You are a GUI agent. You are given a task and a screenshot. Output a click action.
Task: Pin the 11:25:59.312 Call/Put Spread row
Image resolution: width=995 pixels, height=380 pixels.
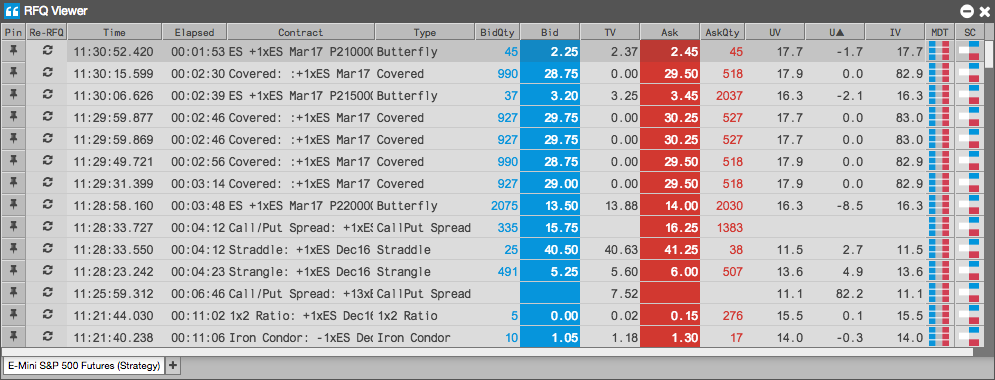tap(13, 293)
